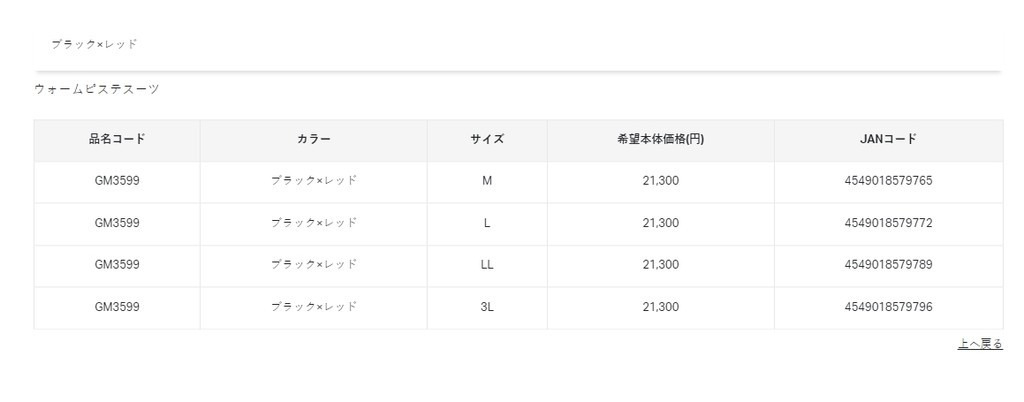
Task: Click ブラック×レッド color cell in LL row
Action: (313, 265)
